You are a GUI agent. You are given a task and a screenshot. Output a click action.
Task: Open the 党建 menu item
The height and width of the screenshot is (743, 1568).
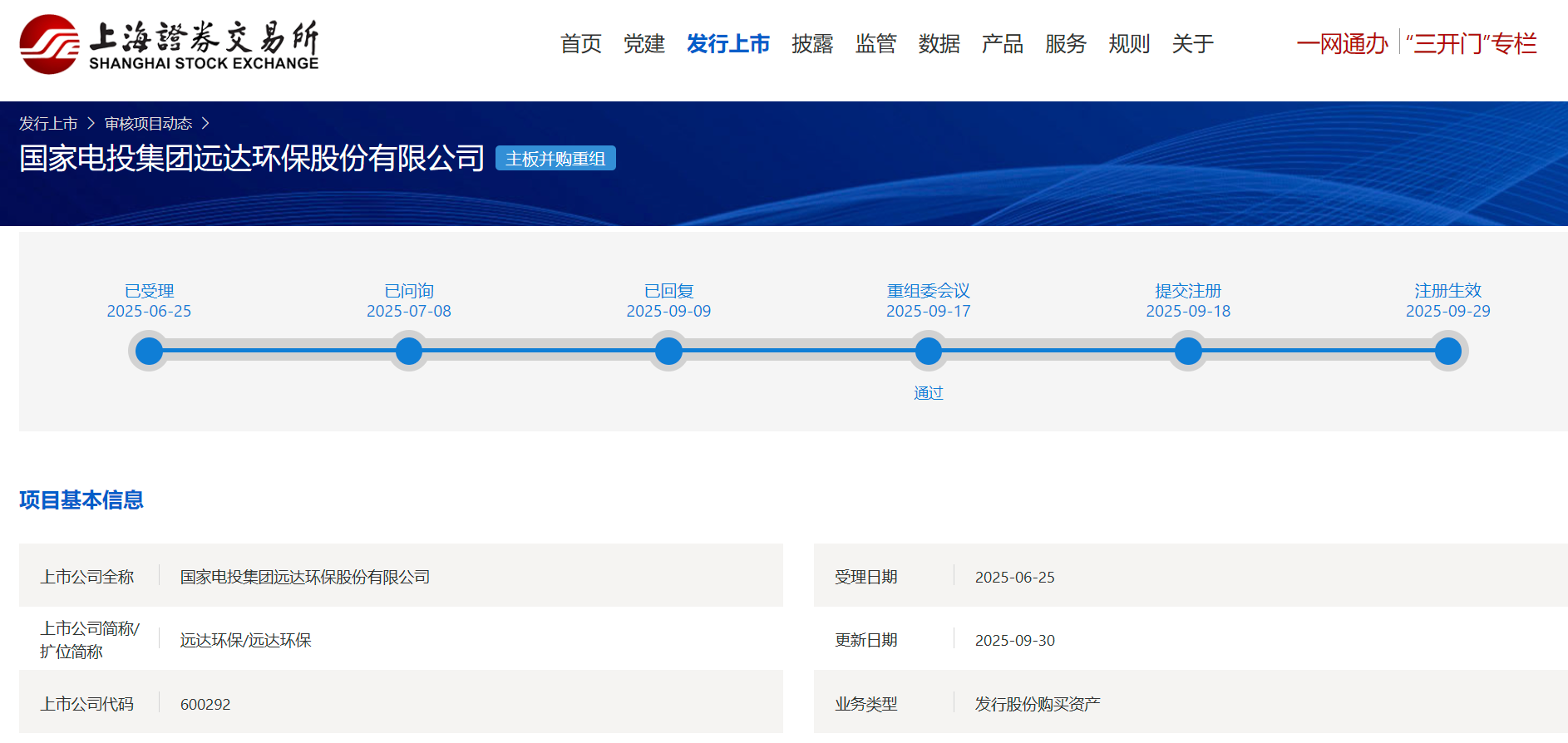pyautogui.click(x=644, y=43)
